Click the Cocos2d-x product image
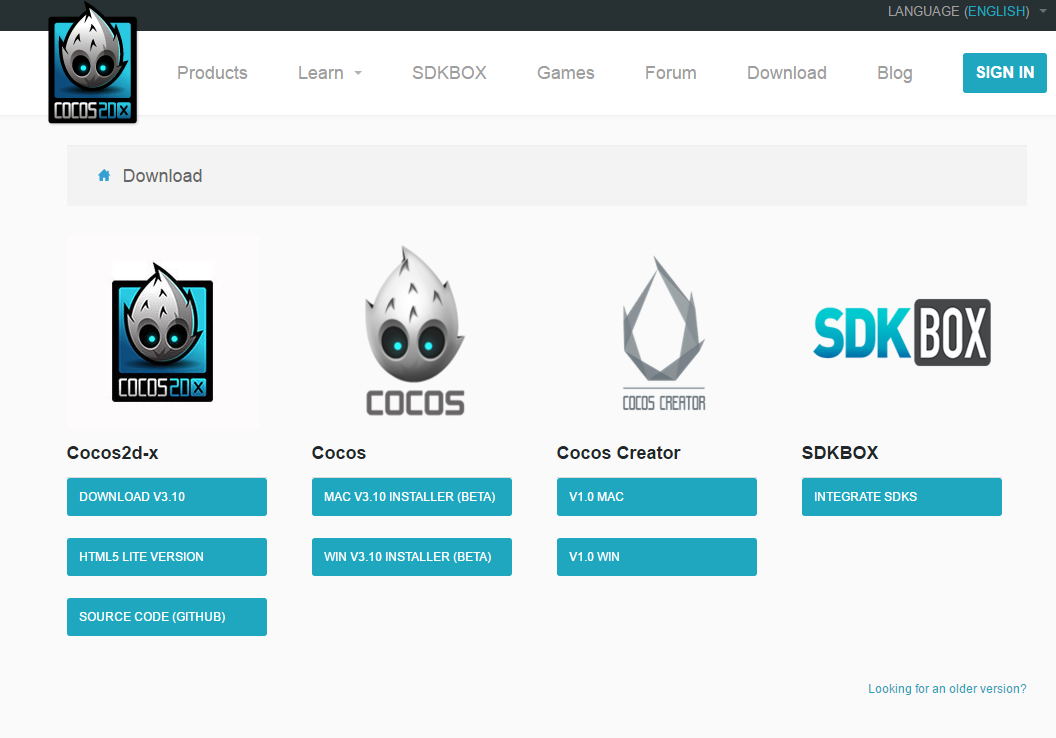Image resolution: width=1056 pixels, height=738 pixels. pos(162,332)
